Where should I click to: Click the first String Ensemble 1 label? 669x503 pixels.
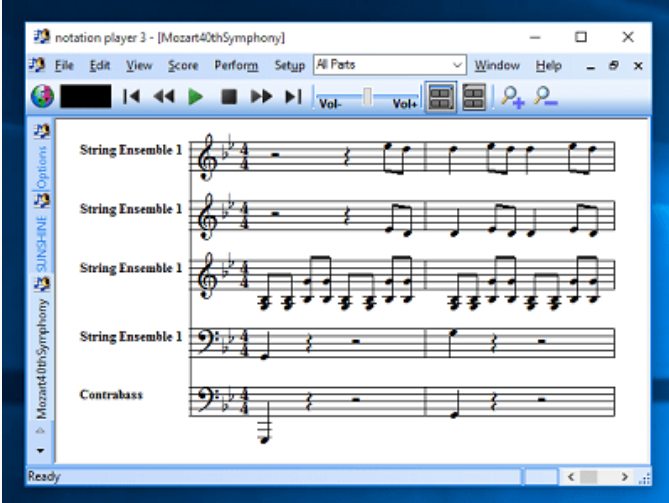click(131, 150)
